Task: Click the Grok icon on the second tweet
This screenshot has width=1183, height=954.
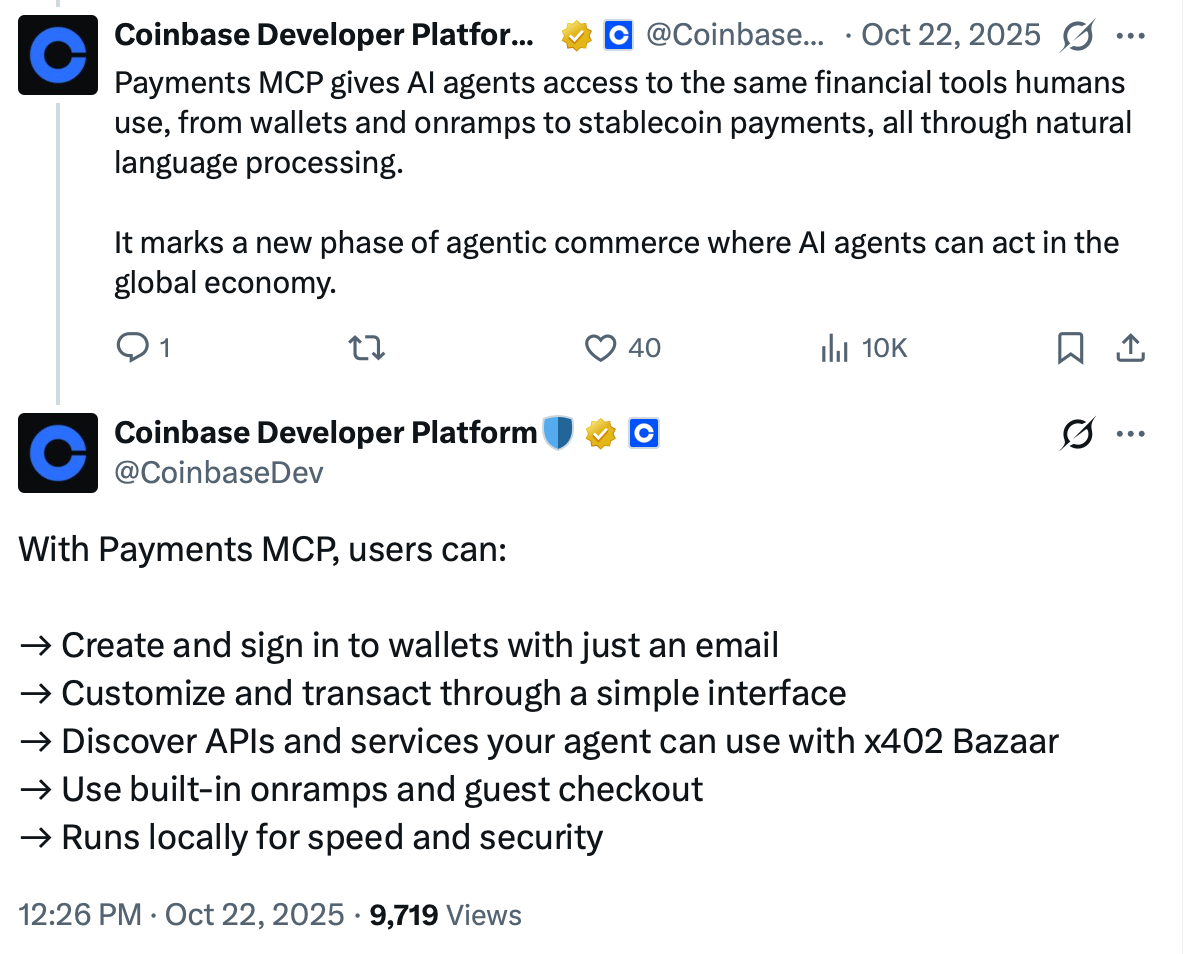Action: point(1077,433)
